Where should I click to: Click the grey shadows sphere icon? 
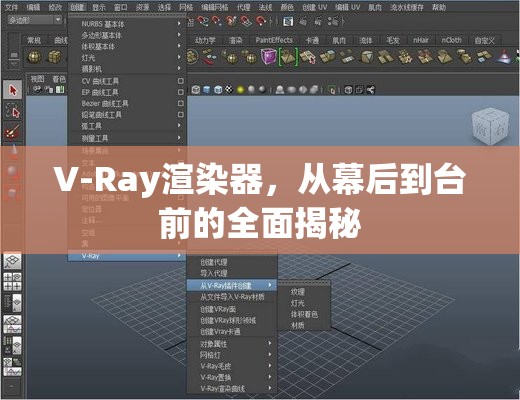(x=251, y=89)
